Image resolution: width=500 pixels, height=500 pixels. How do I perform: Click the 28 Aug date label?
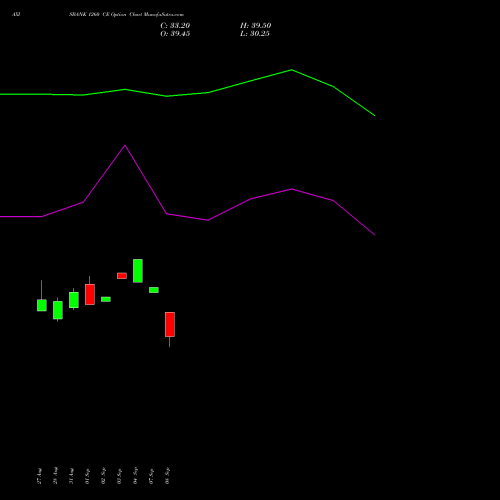coord(55,476)
